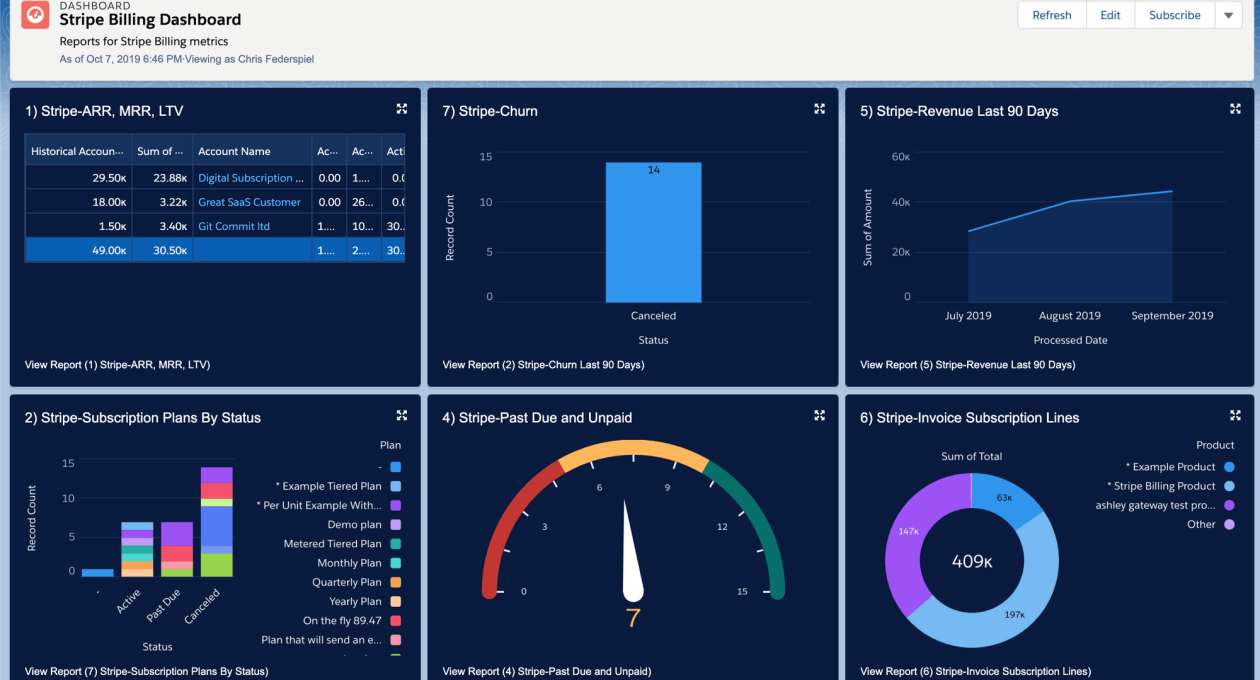Click the Refresh button
The image size is (1260, 680).
click(1052, 15)
